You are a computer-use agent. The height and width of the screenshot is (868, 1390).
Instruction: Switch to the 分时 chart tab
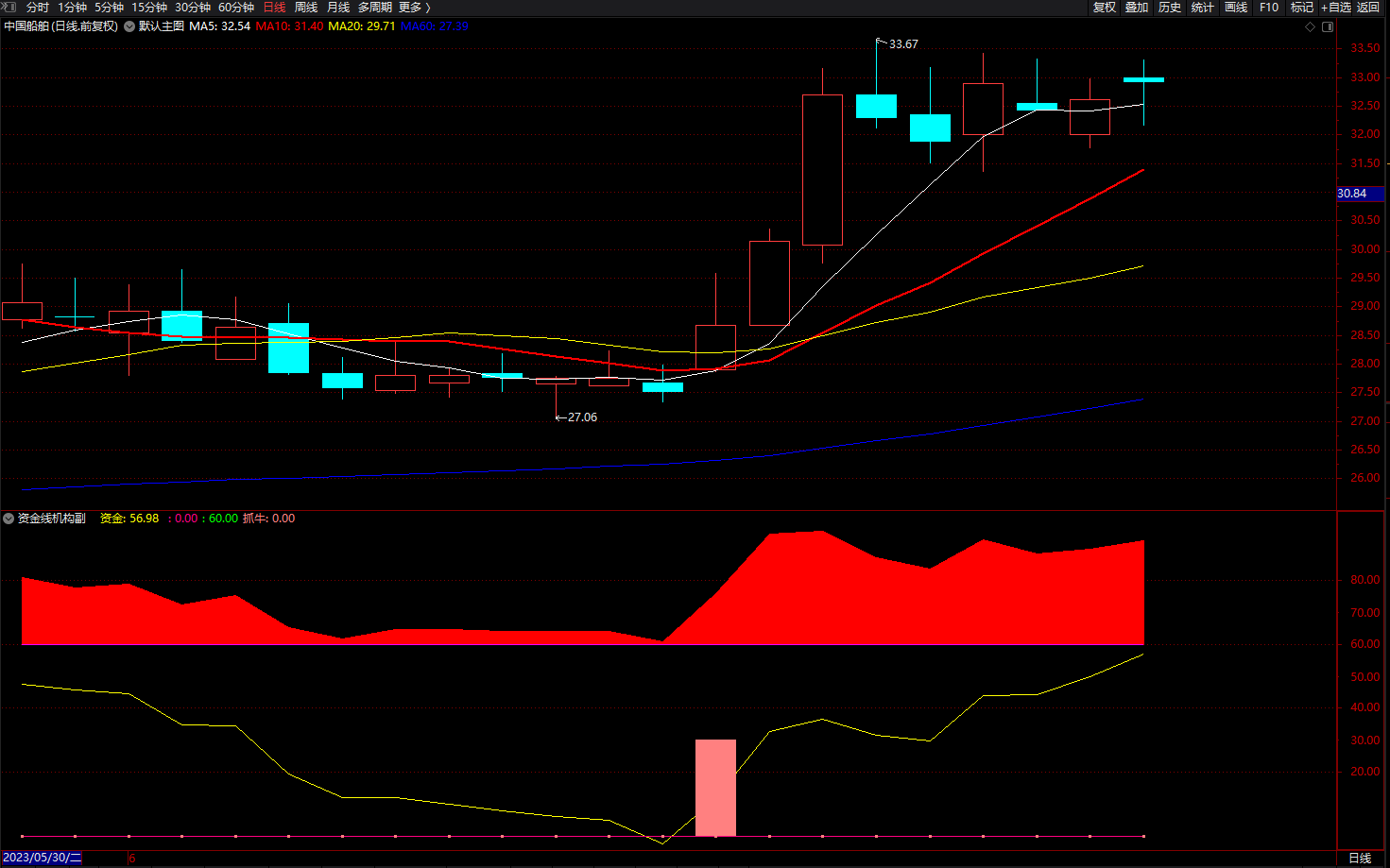tap(38, 8)
